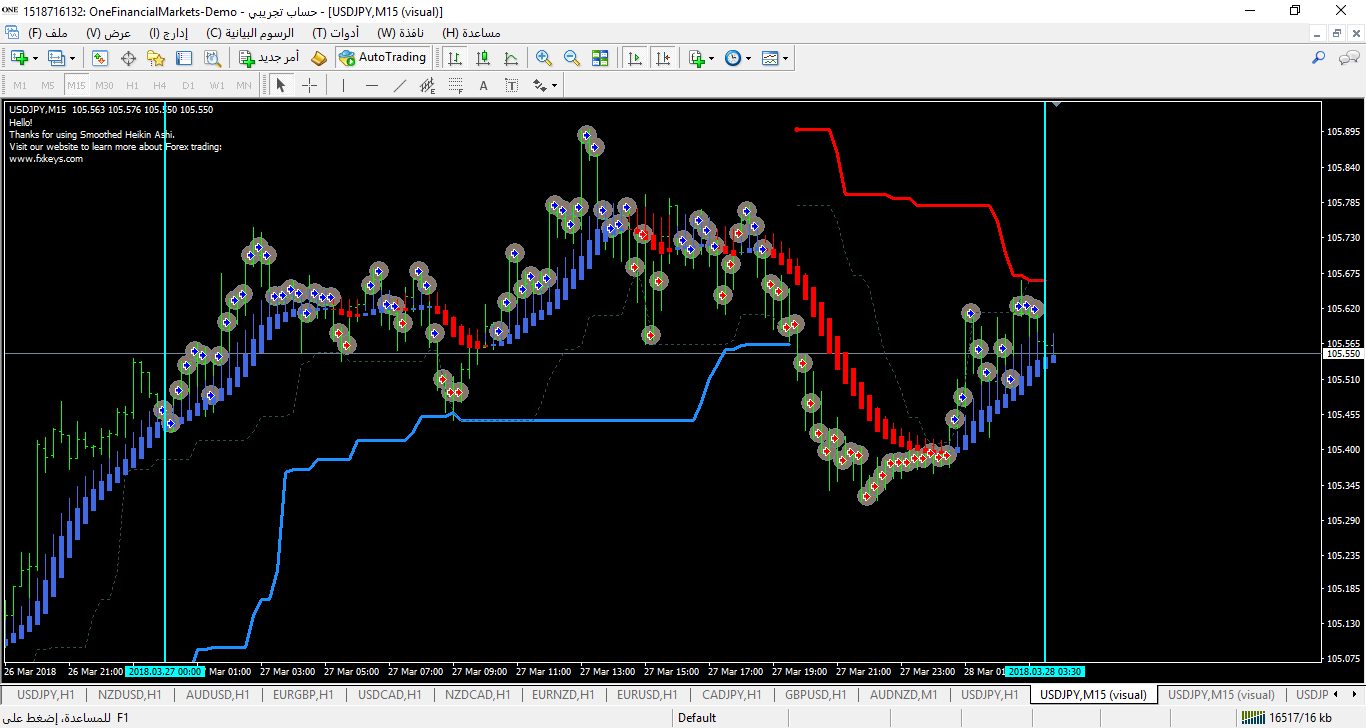Screen dimensions: 1366x728
Task: Expand the templates dropdown arrow
Action: click(x=785, y=58)
